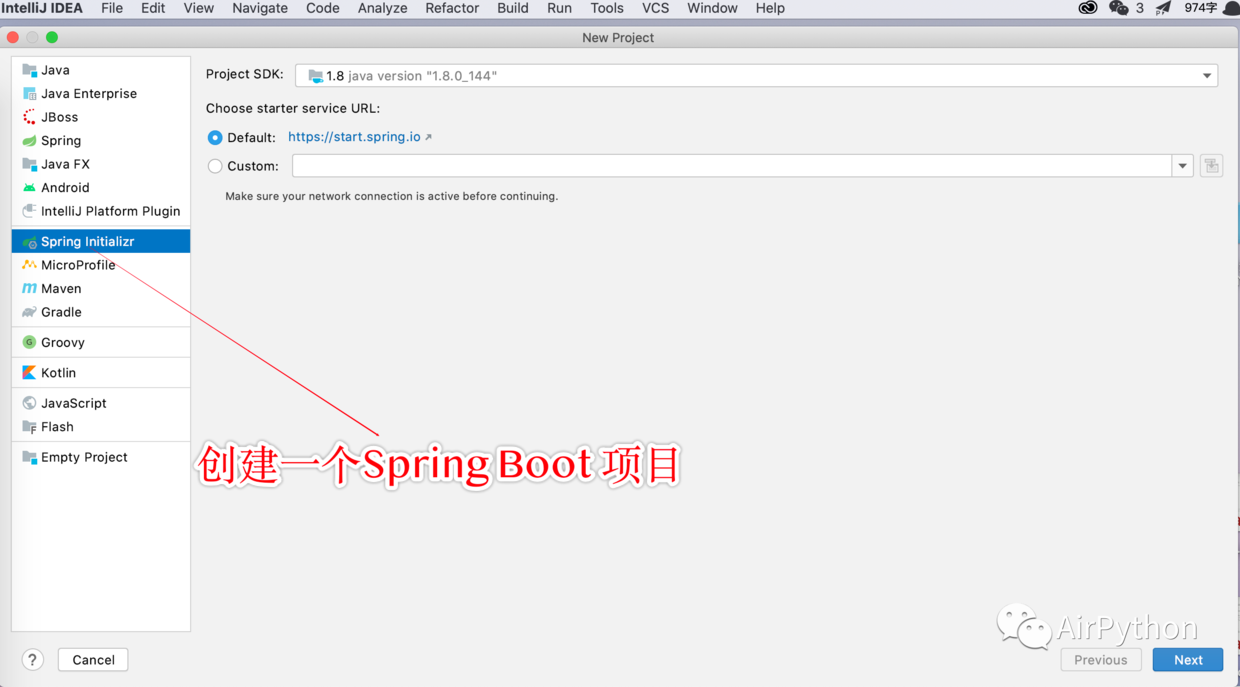Image resolution: width=1240 pixels, height=687 pixels.
Task: Select the Custom starter URL radio
Action: [x=215, y=166]
